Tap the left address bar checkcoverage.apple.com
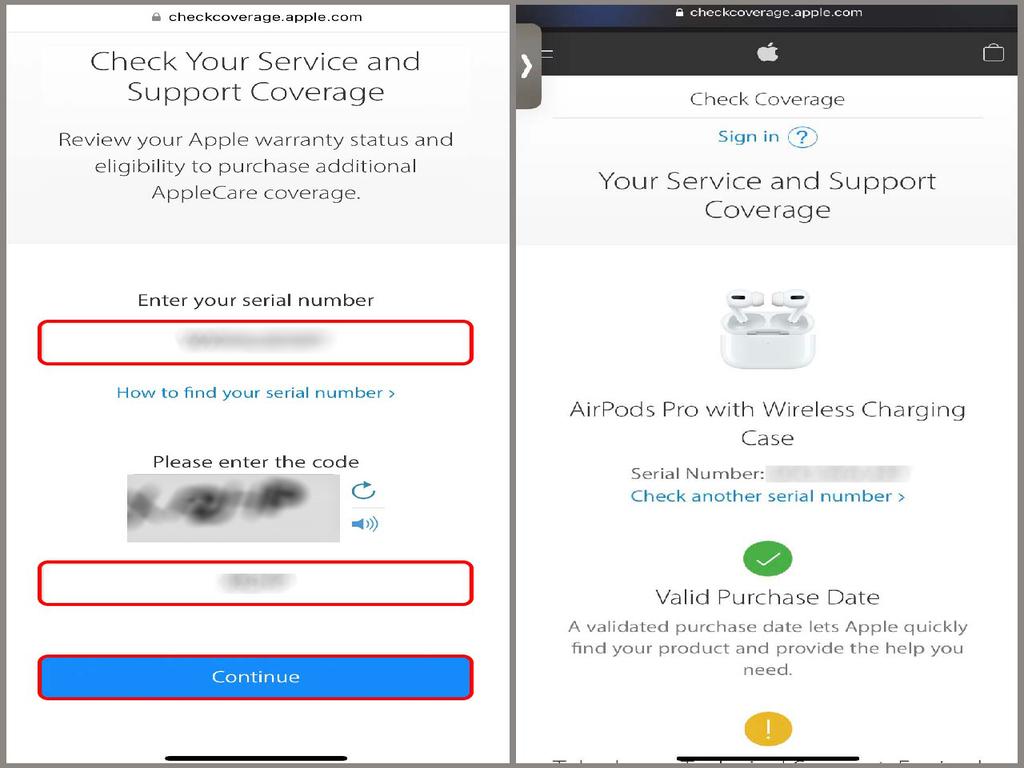This screenshot has height=768, width=1024. [x=257, y=17]
